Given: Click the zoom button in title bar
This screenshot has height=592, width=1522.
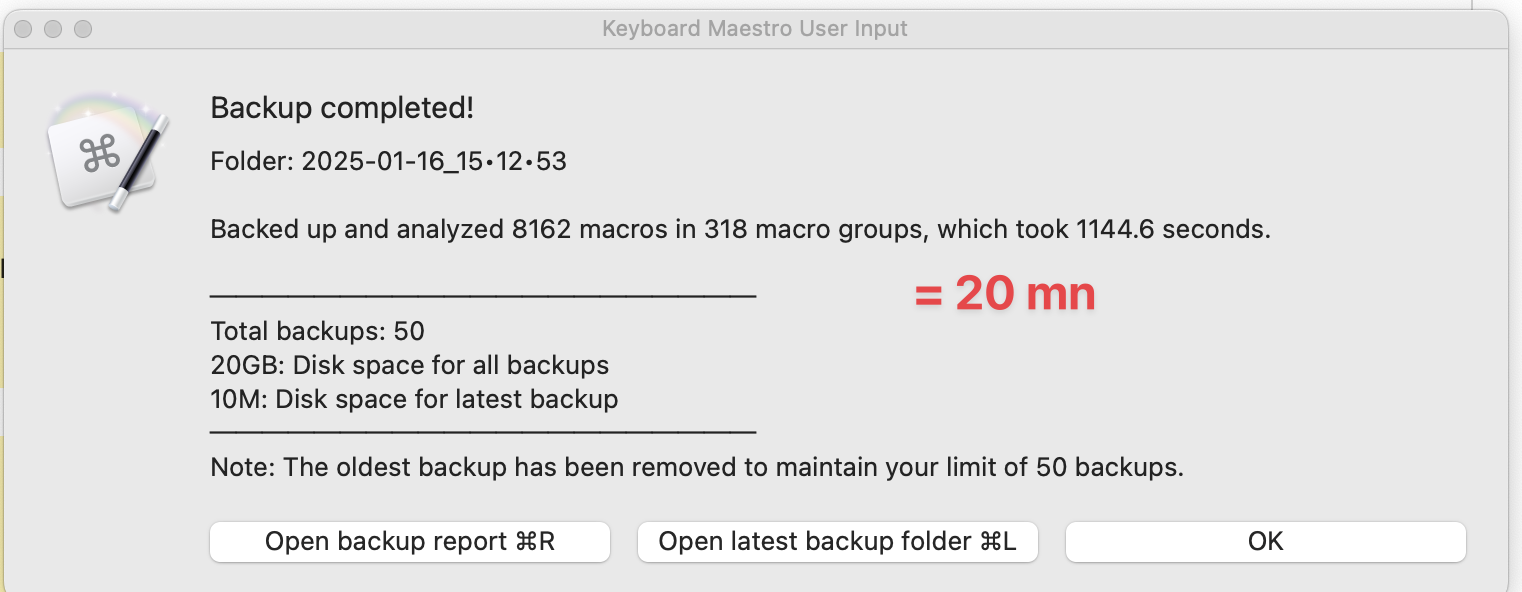Looking at the screenshot, I should tap(83, 29).
